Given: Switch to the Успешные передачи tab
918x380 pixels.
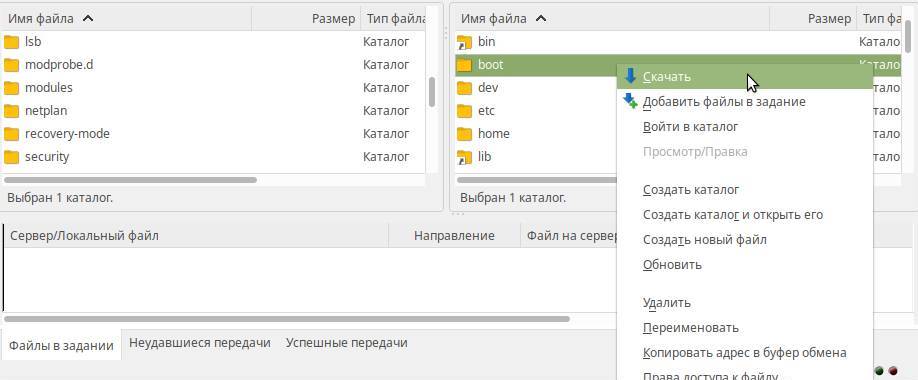Looking at the screenshot, I should [347, 343].
